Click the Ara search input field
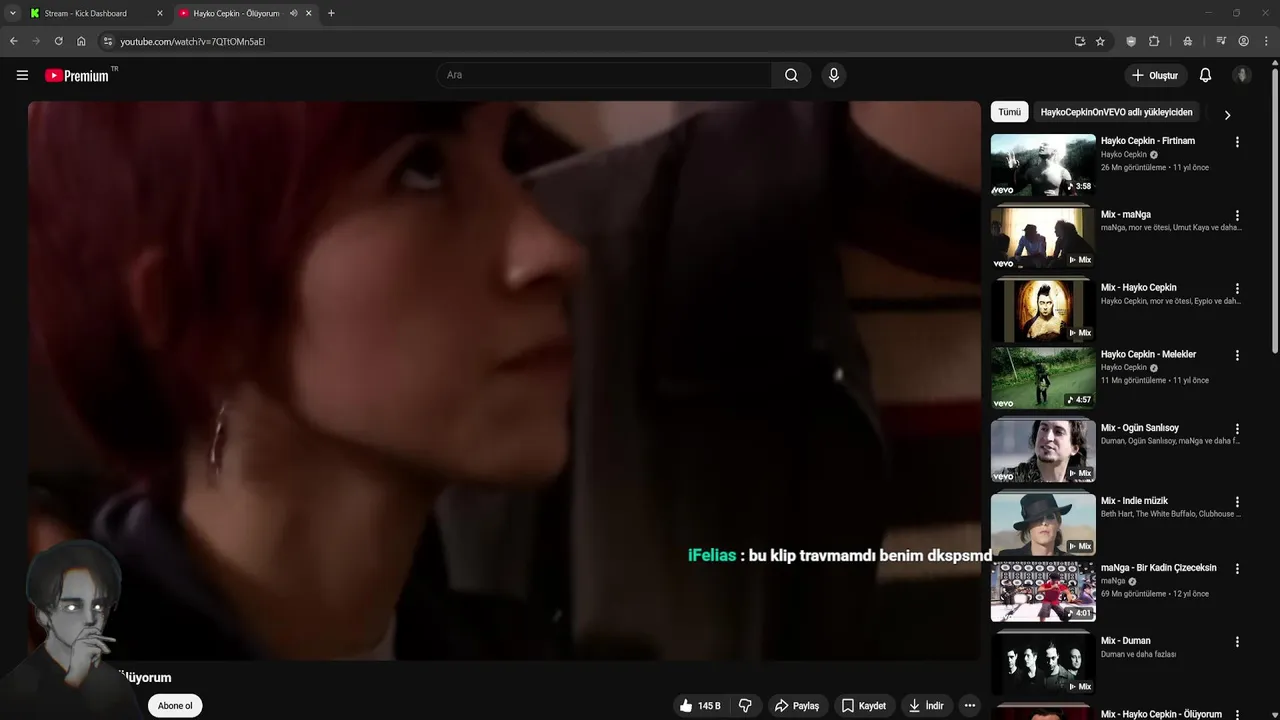The image size is (1280, 720). pos(604,75)
